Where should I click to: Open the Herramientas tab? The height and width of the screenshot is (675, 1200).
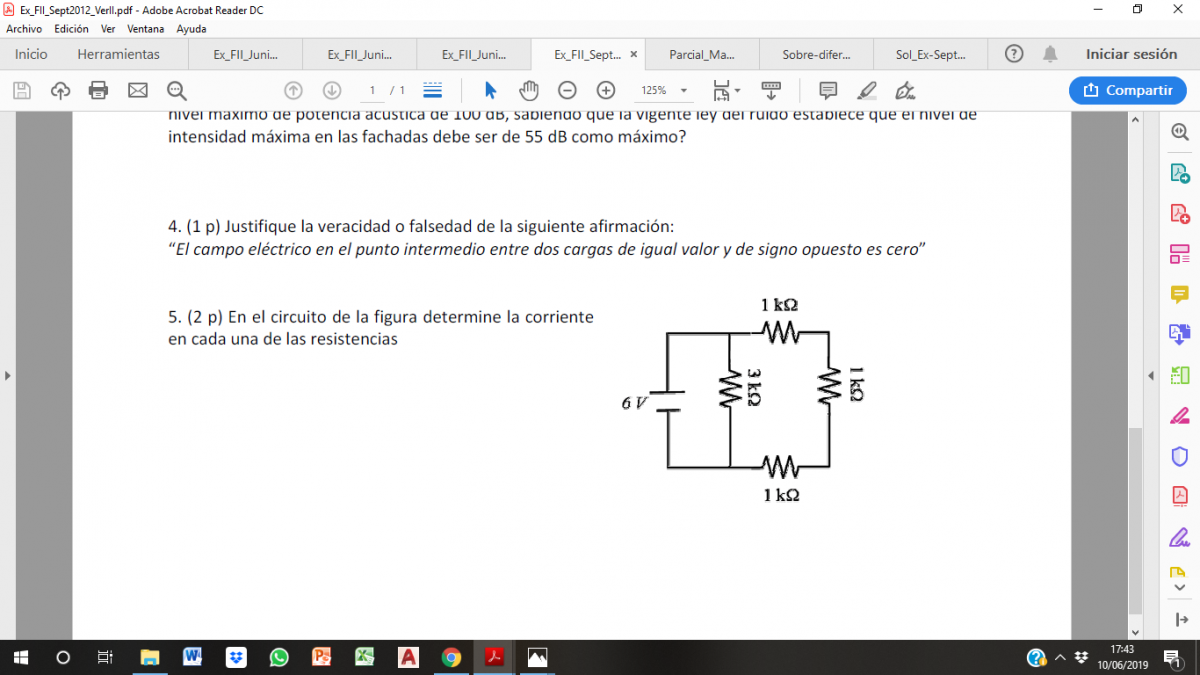pyautogui.click(x=118, y=54)
